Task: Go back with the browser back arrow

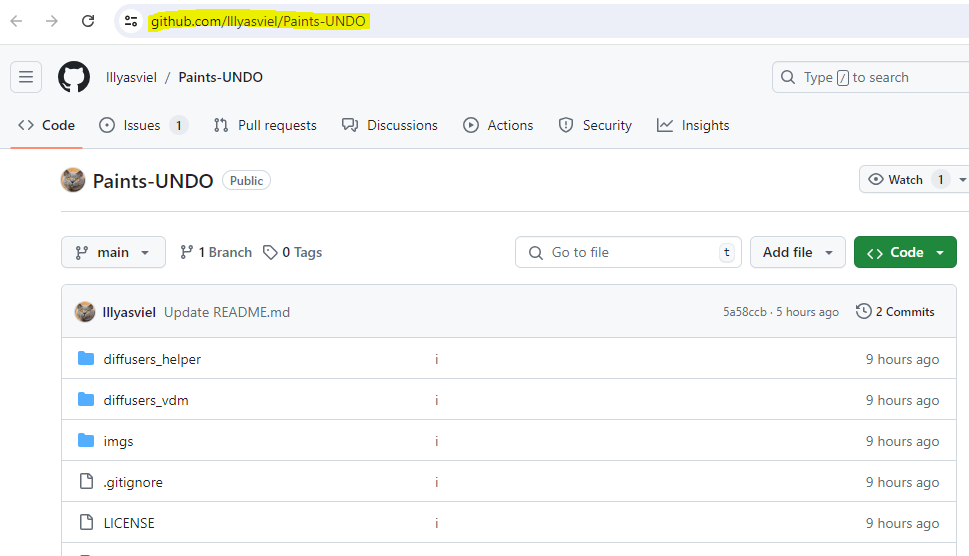Action: point(17,21)
